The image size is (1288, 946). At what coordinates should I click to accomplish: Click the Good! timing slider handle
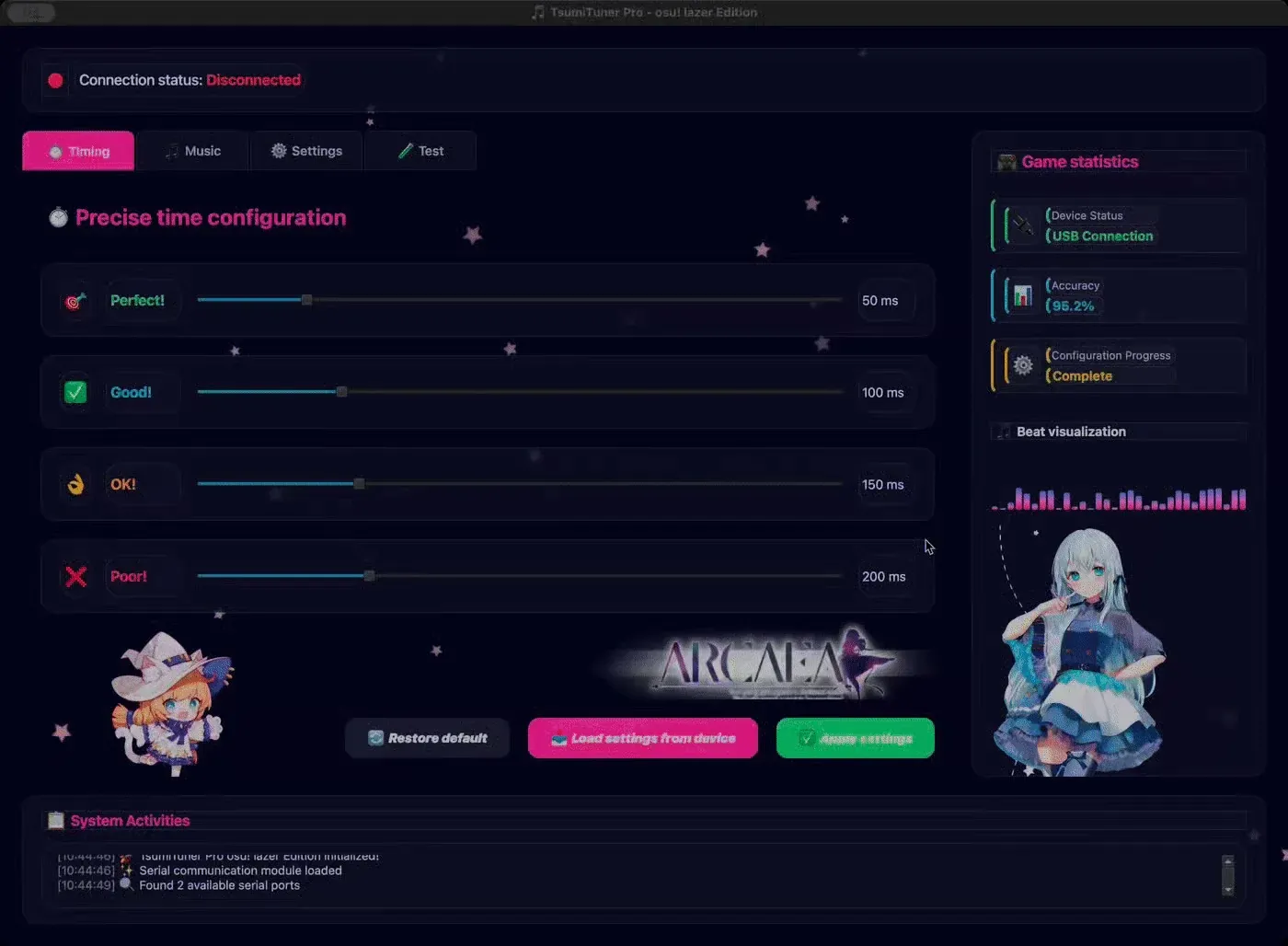coord(342,392)
